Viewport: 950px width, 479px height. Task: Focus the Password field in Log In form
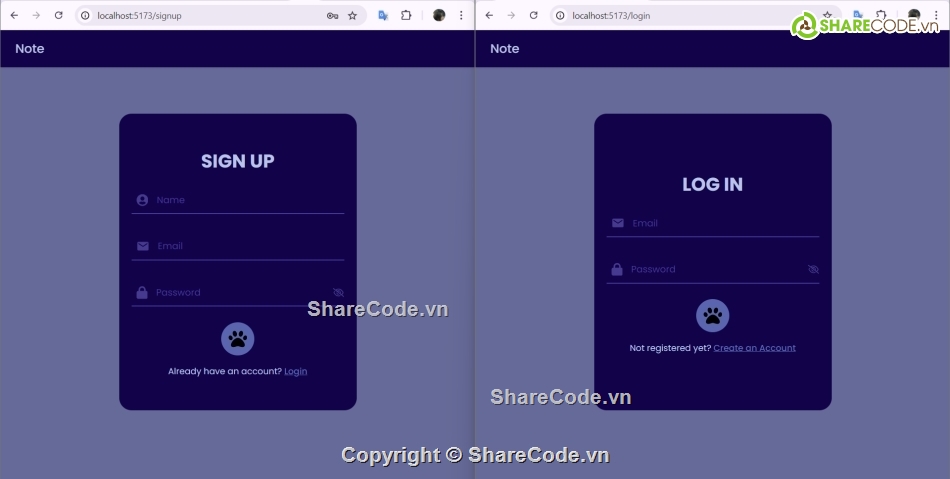click(712, 269)
